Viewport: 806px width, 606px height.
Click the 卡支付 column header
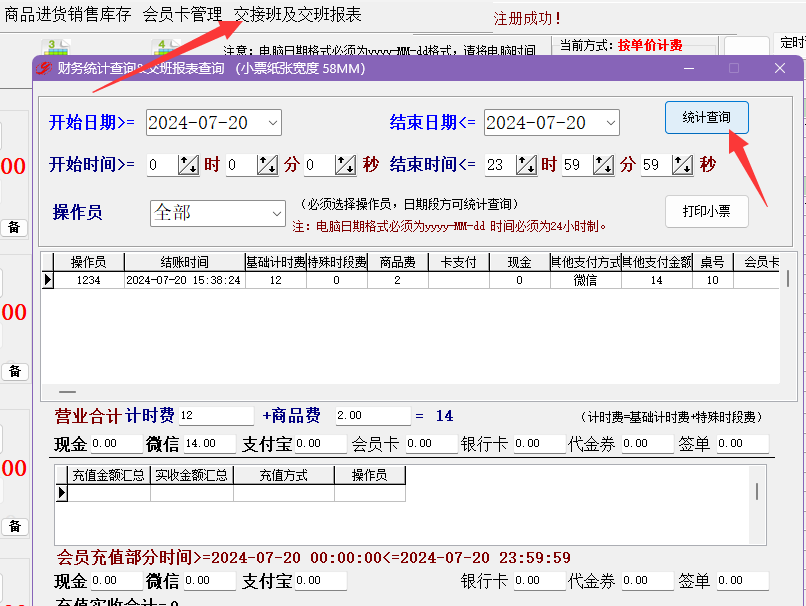tap(459, 262)
